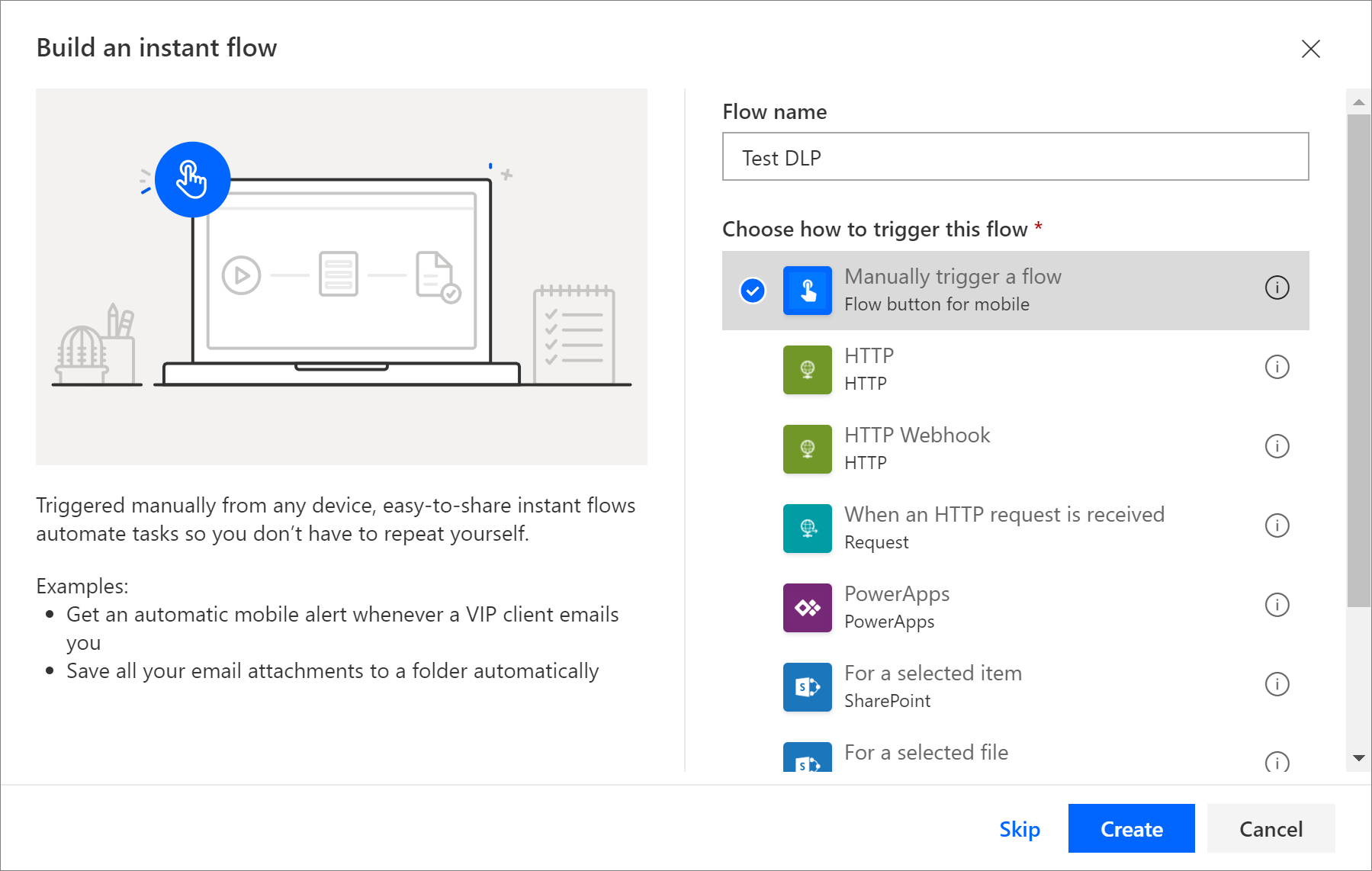The height and width of the screenshot is (871, 1372).
Task: Click the HTTP trigger icon
Action: point(807,370)
